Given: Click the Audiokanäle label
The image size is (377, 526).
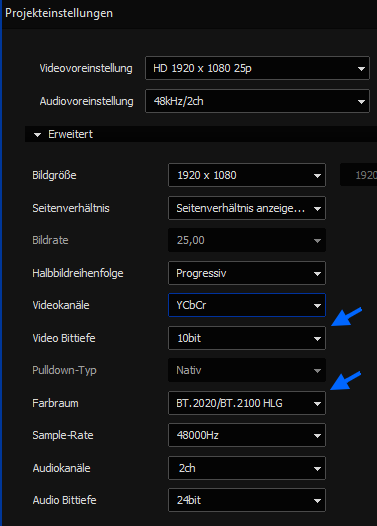Looking at the screenshot, I should [61, 468].
